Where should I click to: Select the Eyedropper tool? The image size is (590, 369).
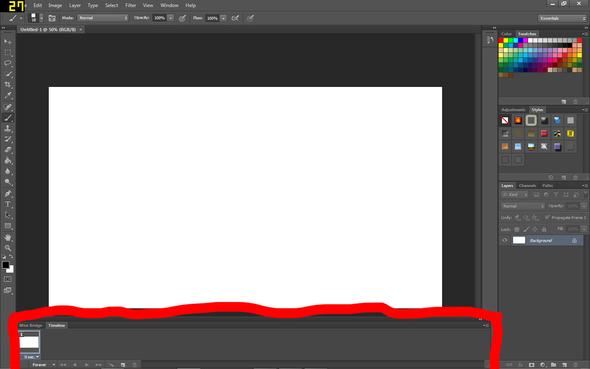pos(8,96)
